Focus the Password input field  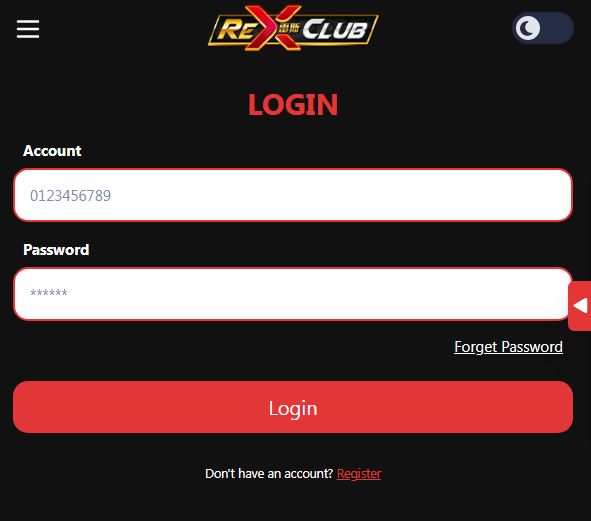coord(293,294)
